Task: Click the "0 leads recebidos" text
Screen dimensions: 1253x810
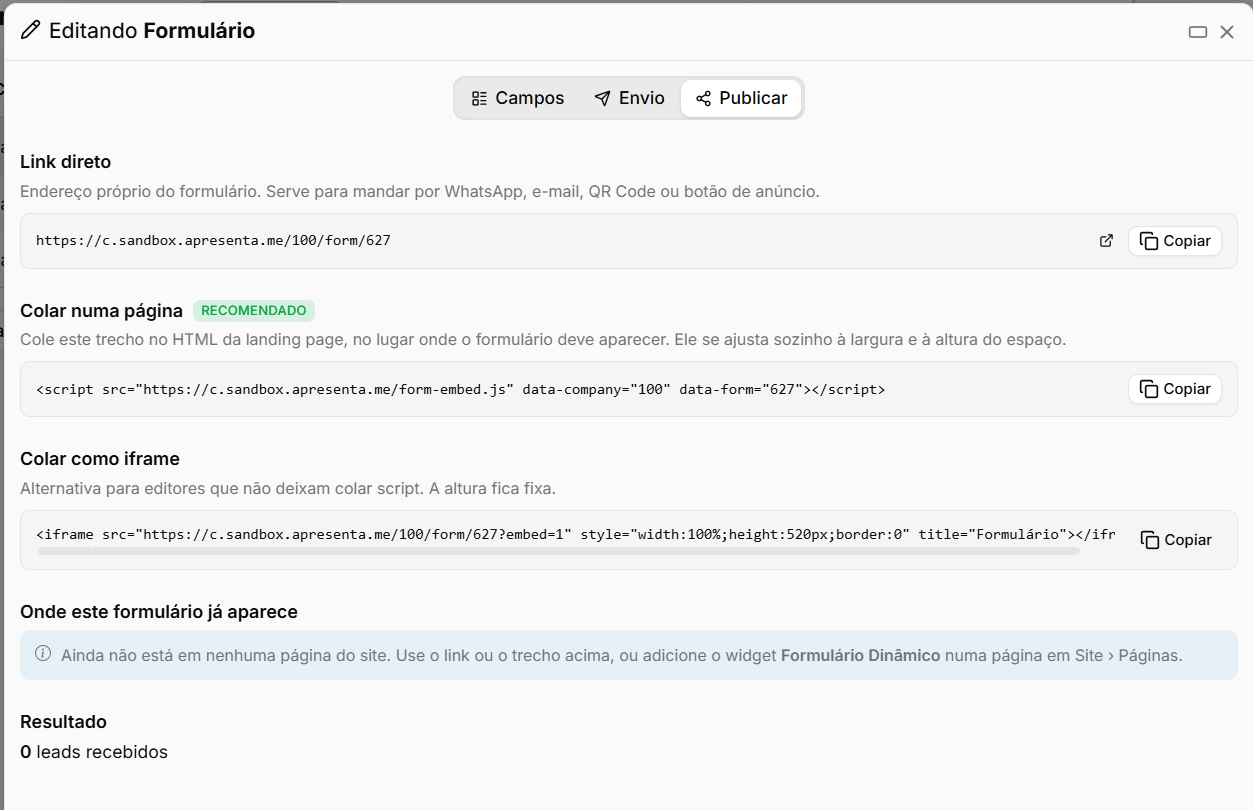Action: pyautogui.click(x=94, y=752)
